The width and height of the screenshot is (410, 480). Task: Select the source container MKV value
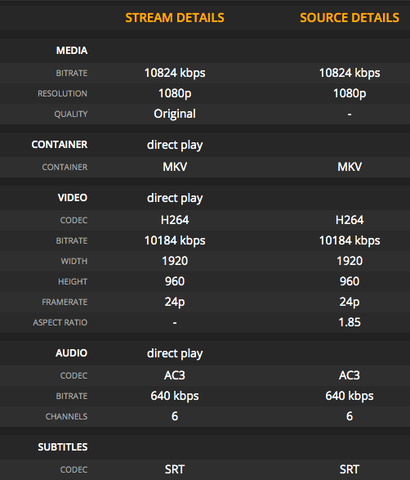click(349, 167)
